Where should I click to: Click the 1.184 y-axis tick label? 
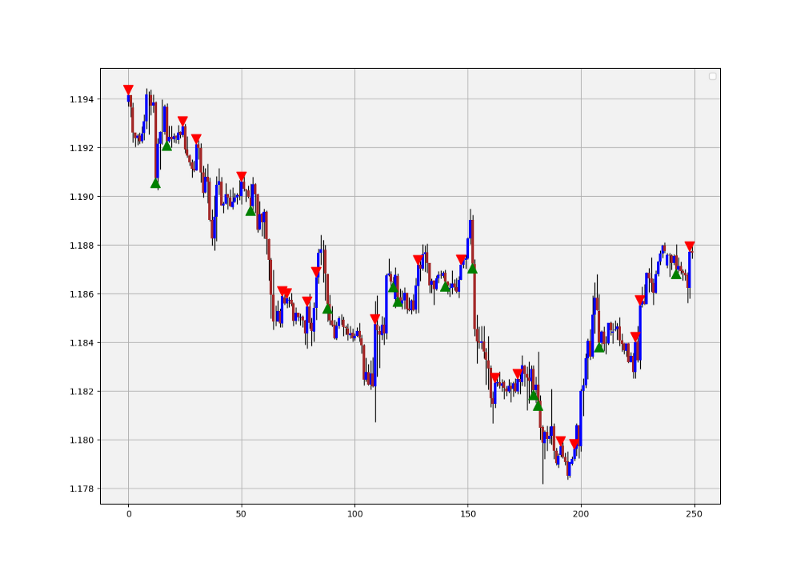[x=82, y=342]
